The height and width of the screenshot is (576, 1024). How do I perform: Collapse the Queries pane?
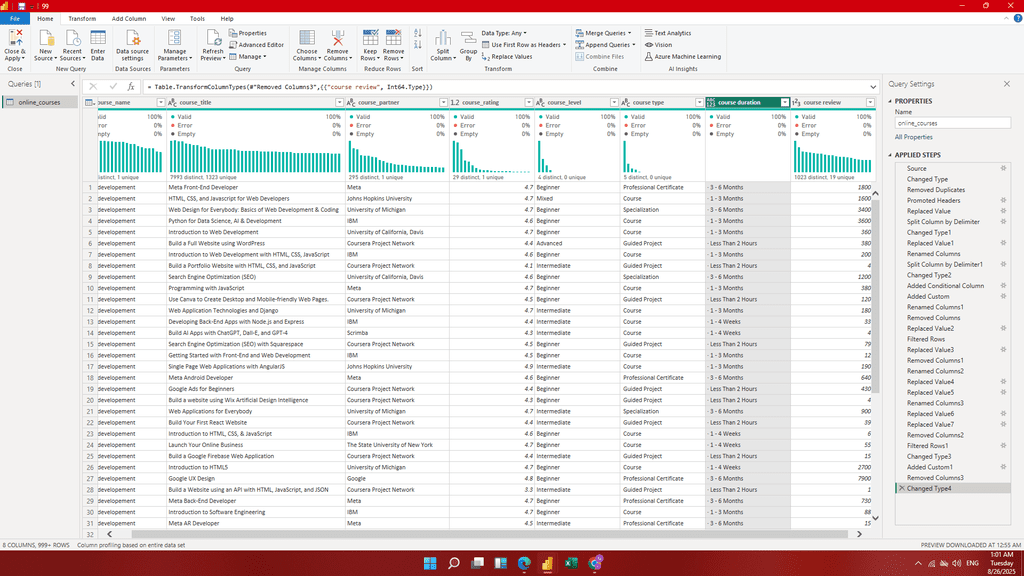[x=72, y=84]
